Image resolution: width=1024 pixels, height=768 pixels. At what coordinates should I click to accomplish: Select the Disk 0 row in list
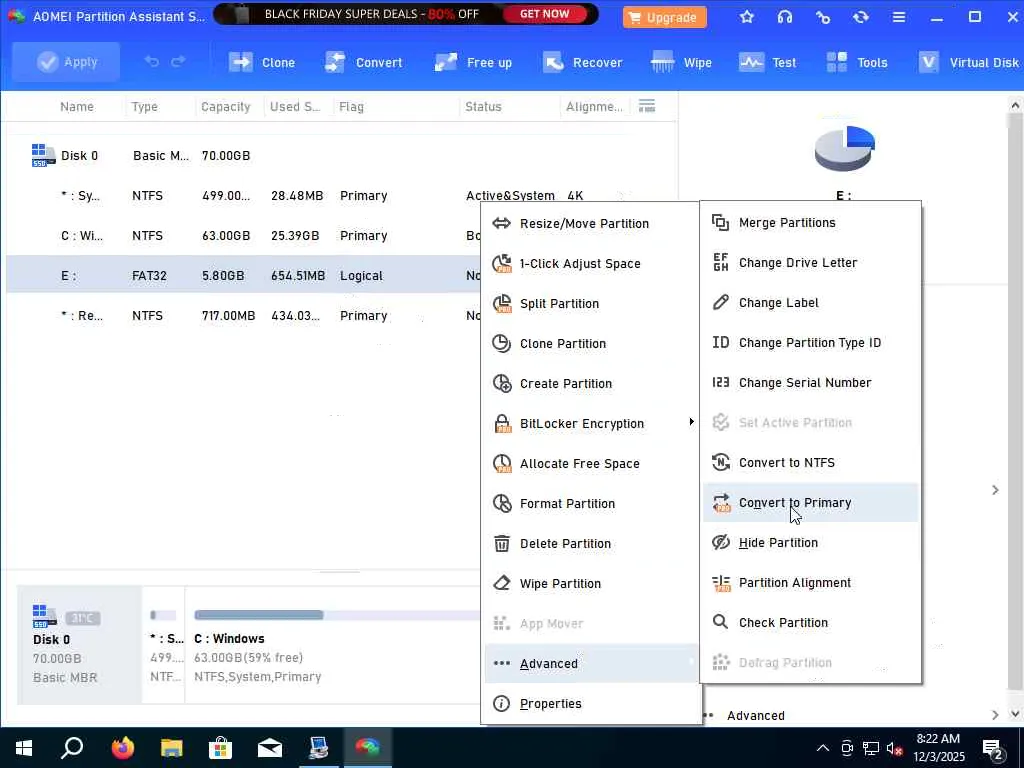[342, 155]
